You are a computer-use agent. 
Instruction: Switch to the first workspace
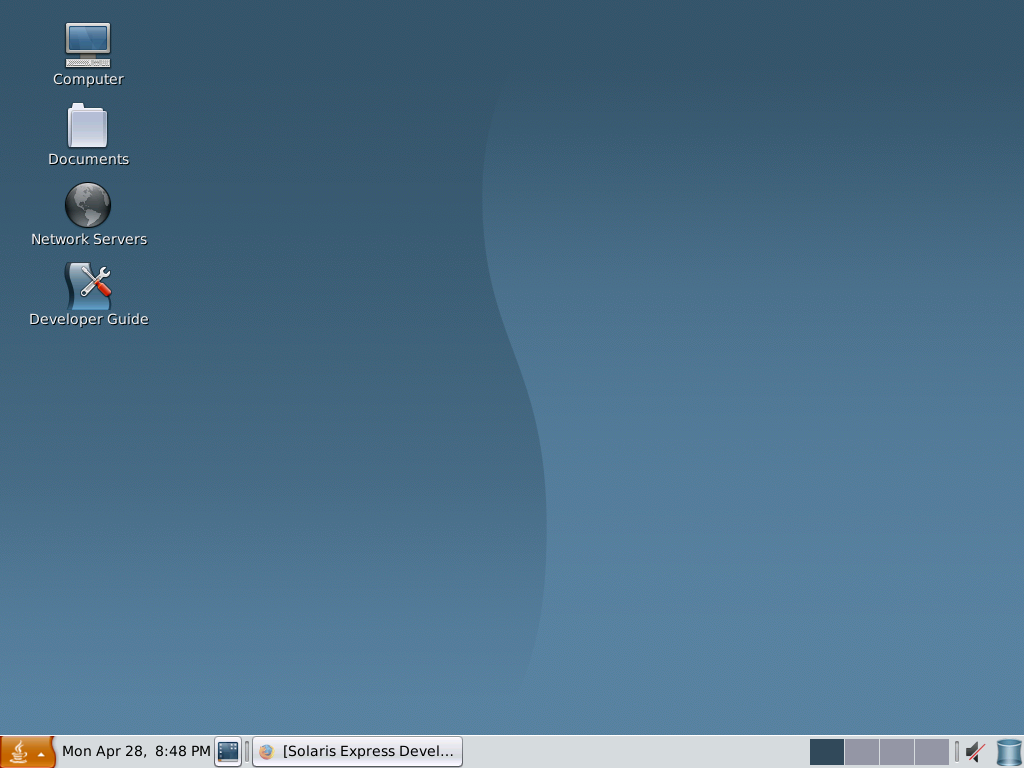(826, 752)
